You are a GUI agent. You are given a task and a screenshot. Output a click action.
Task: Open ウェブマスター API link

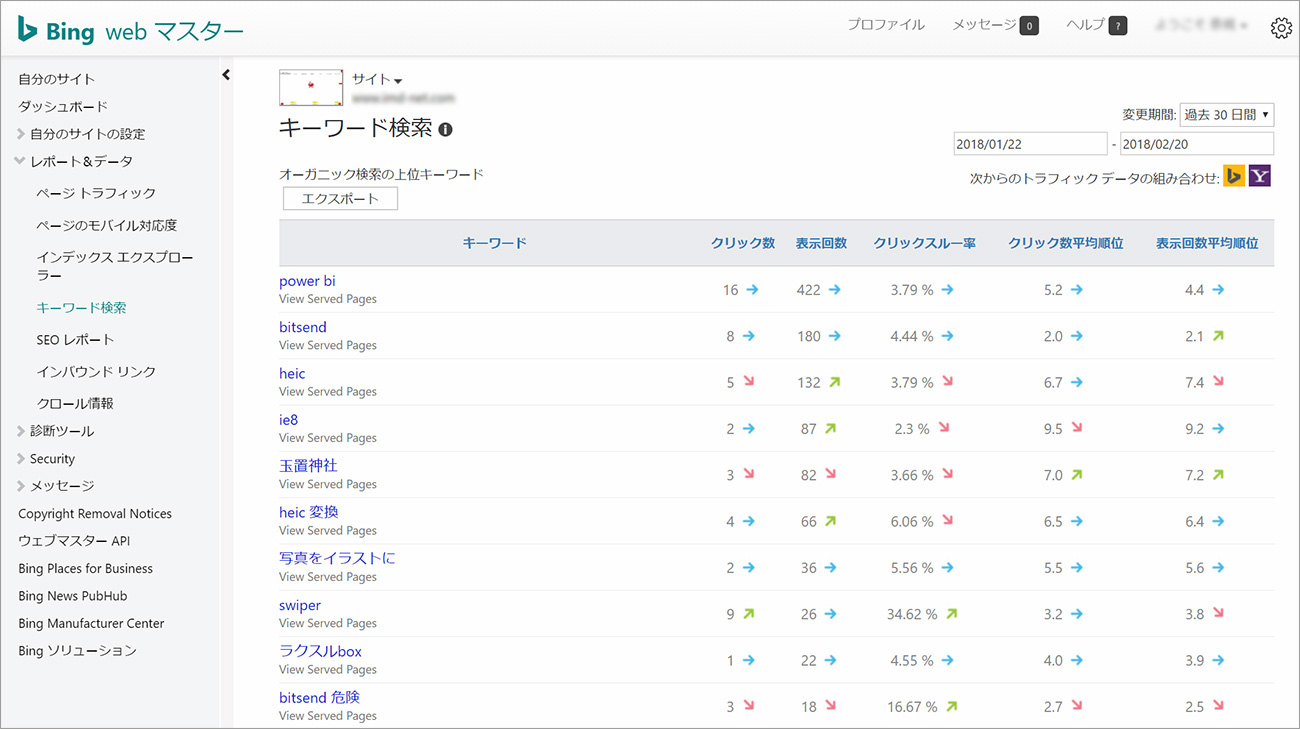(74, 541)
